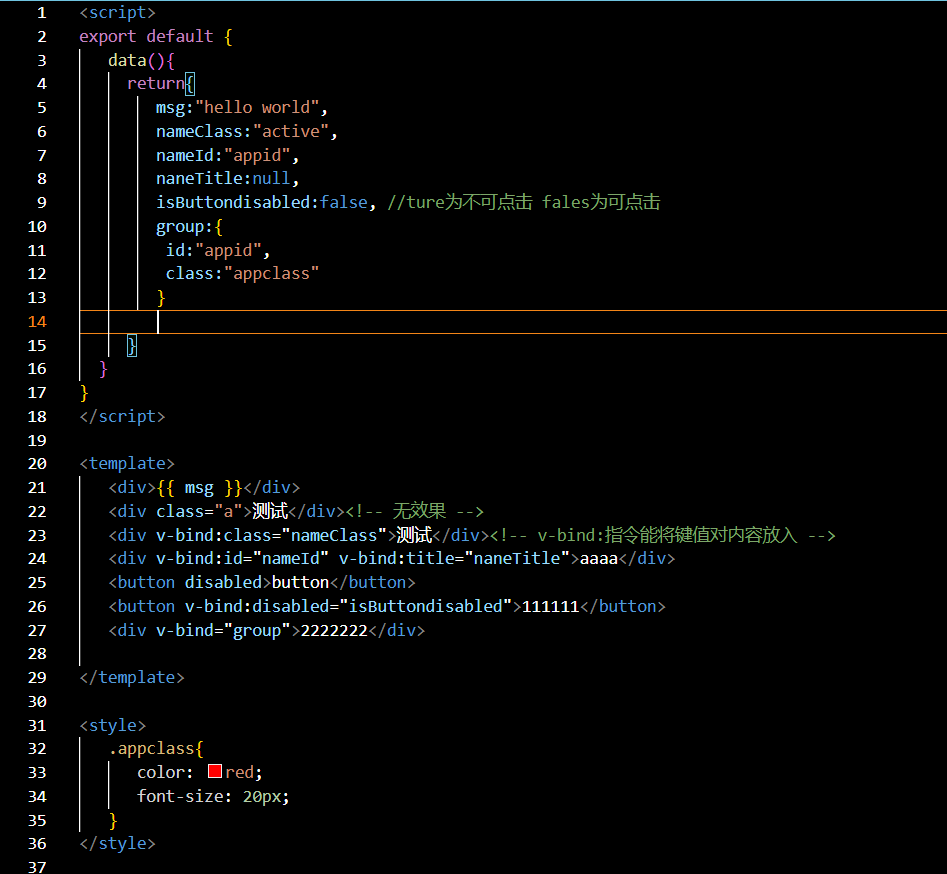
Task: Click 'v-bind:class="nameClass"' attribute
Action: [x=271, y=535]
